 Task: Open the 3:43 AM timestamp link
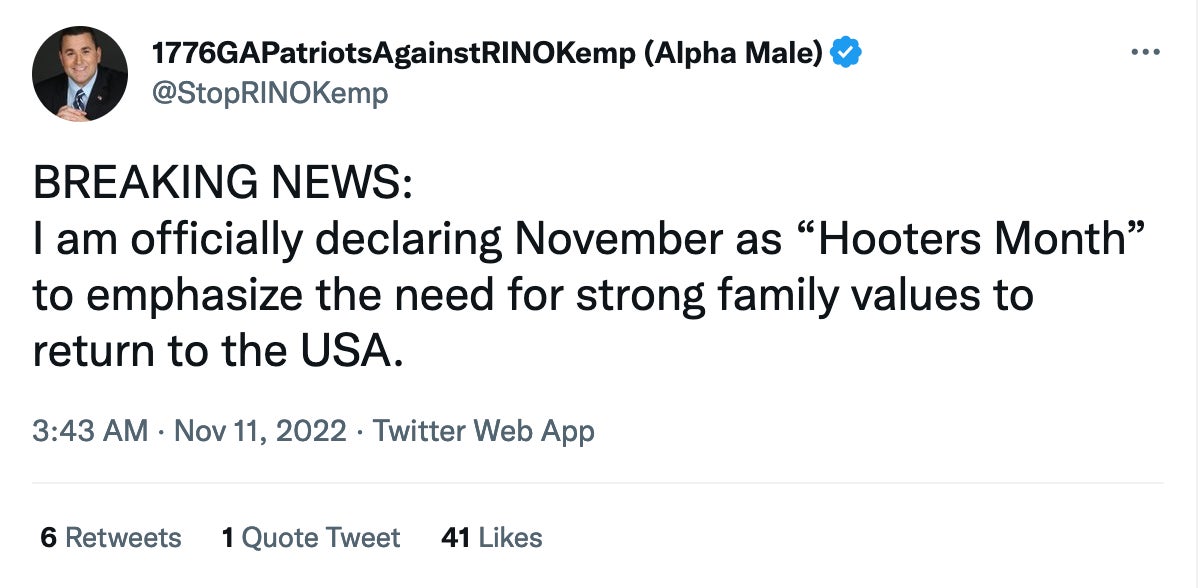90,431
